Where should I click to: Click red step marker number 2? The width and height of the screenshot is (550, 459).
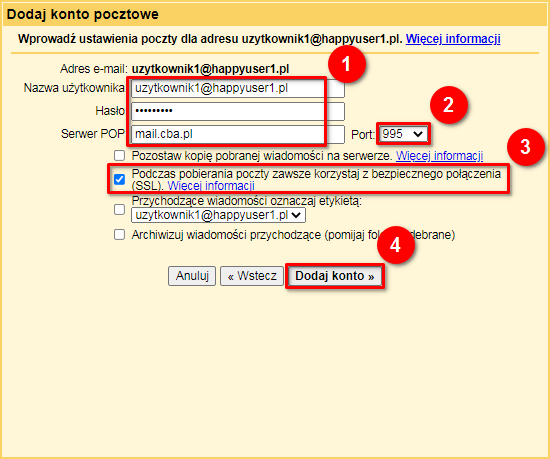point(449,105)
